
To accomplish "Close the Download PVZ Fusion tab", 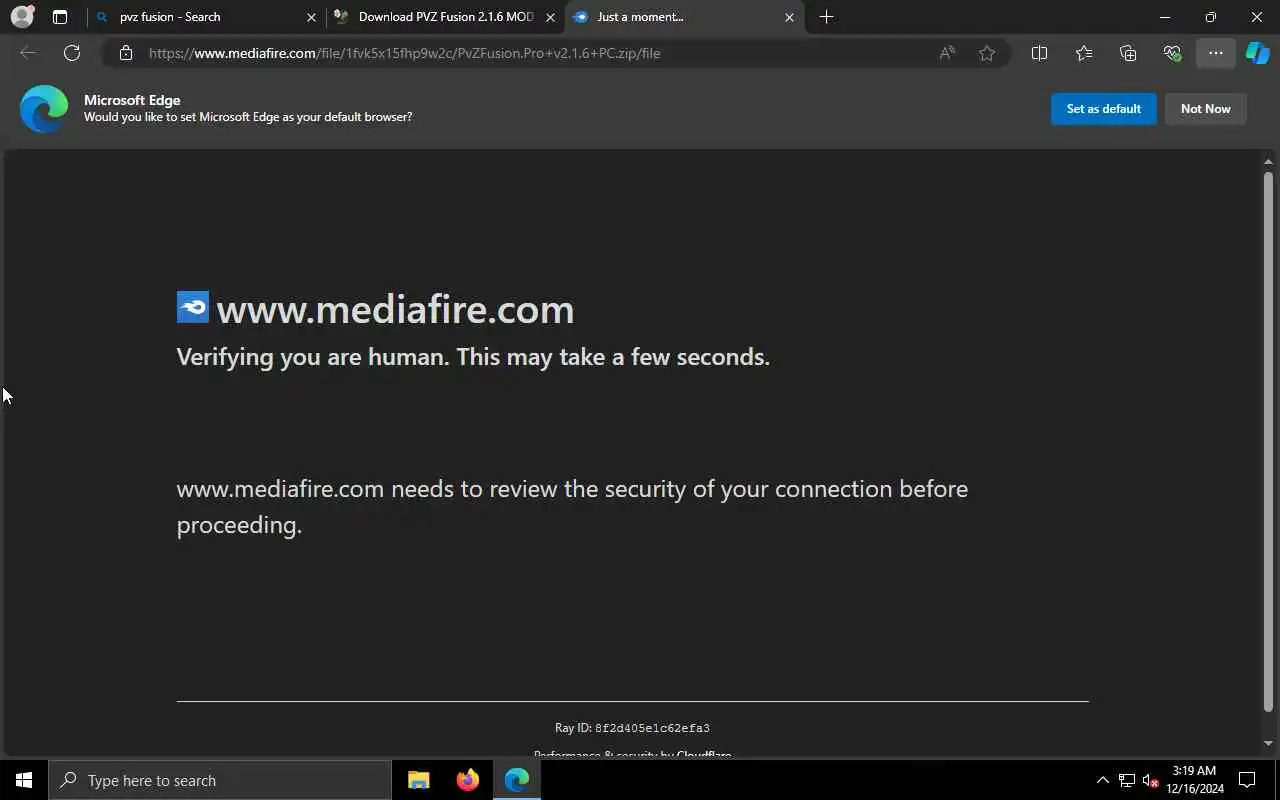I will pos(550,17).
